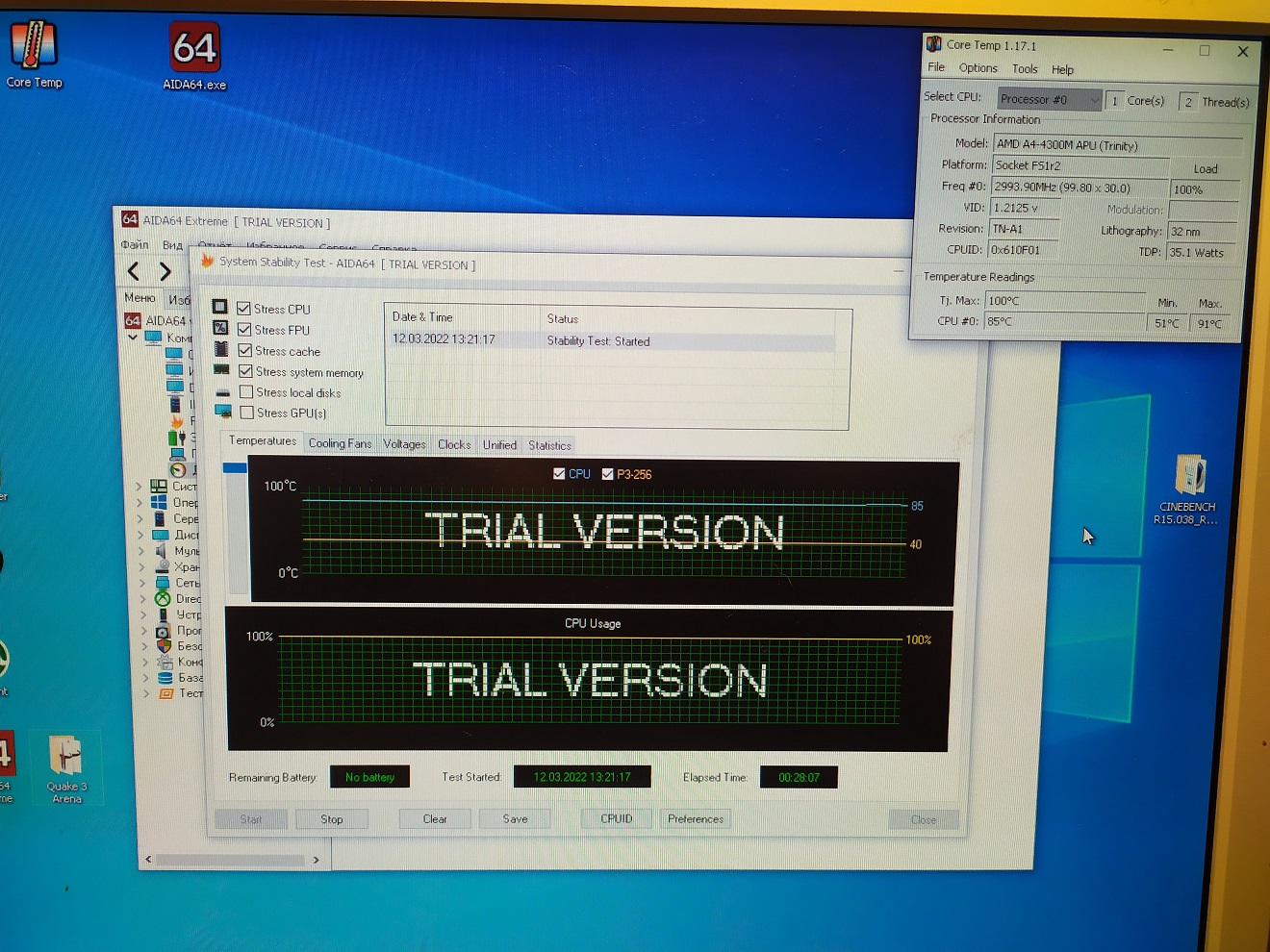Image resolution: width=1270 pixels, height=952 pixels.
Task: Select the Сеть (network) tree icon
Action: click(163, 583)
